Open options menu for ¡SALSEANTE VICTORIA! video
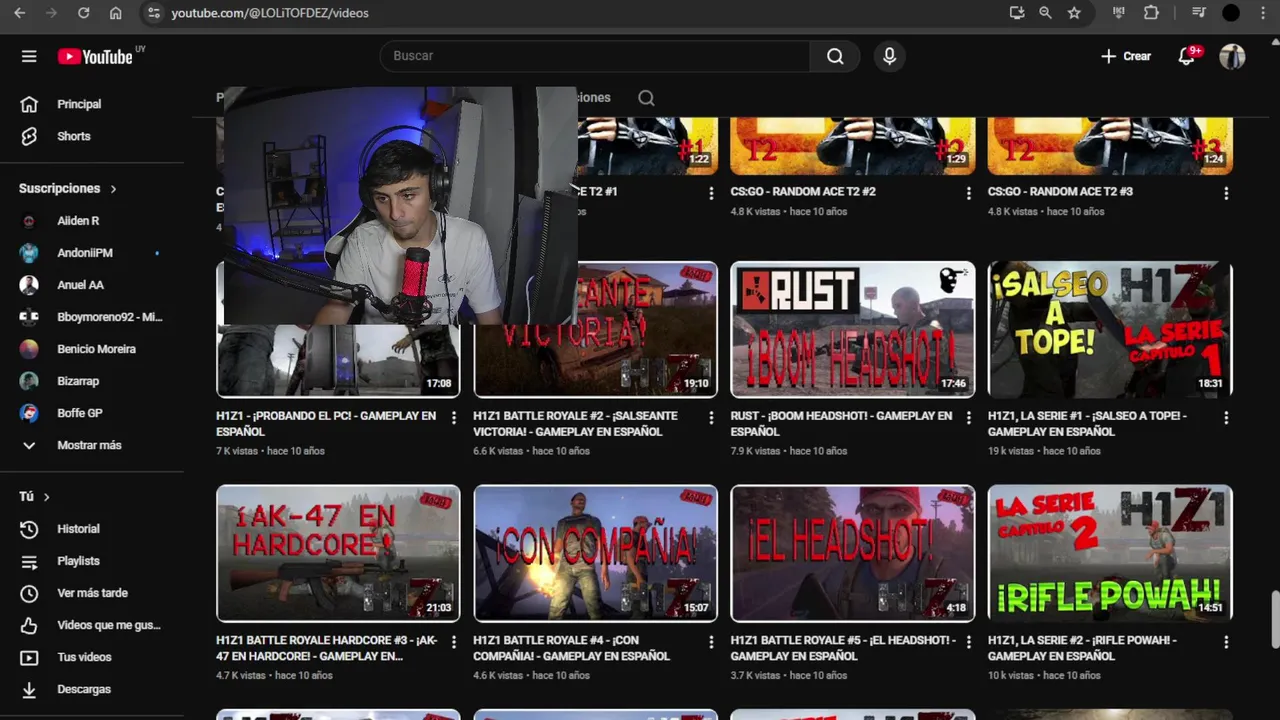Image resolution: width=1280 pixels, height=720 pixels. click(x=711, y=417)
